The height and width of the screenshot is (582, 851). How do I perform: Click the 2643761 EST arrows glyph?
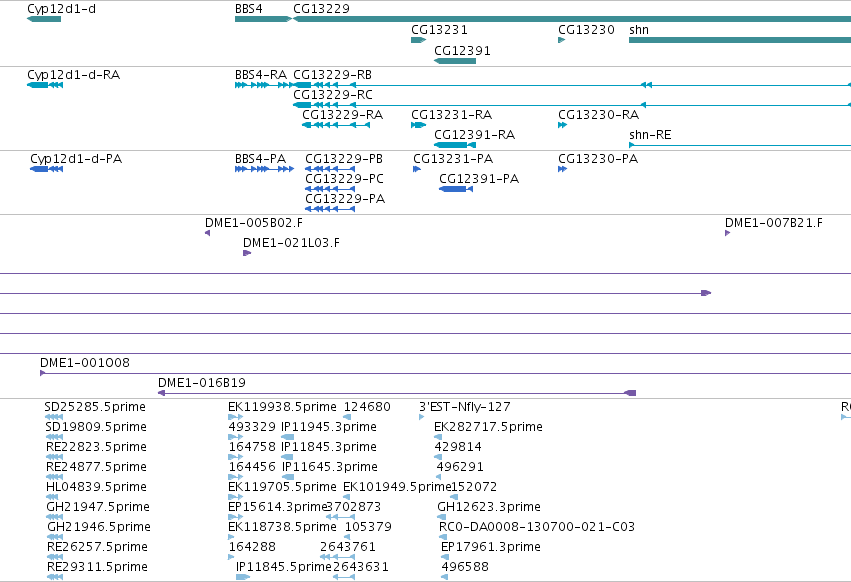click(337, 557)
